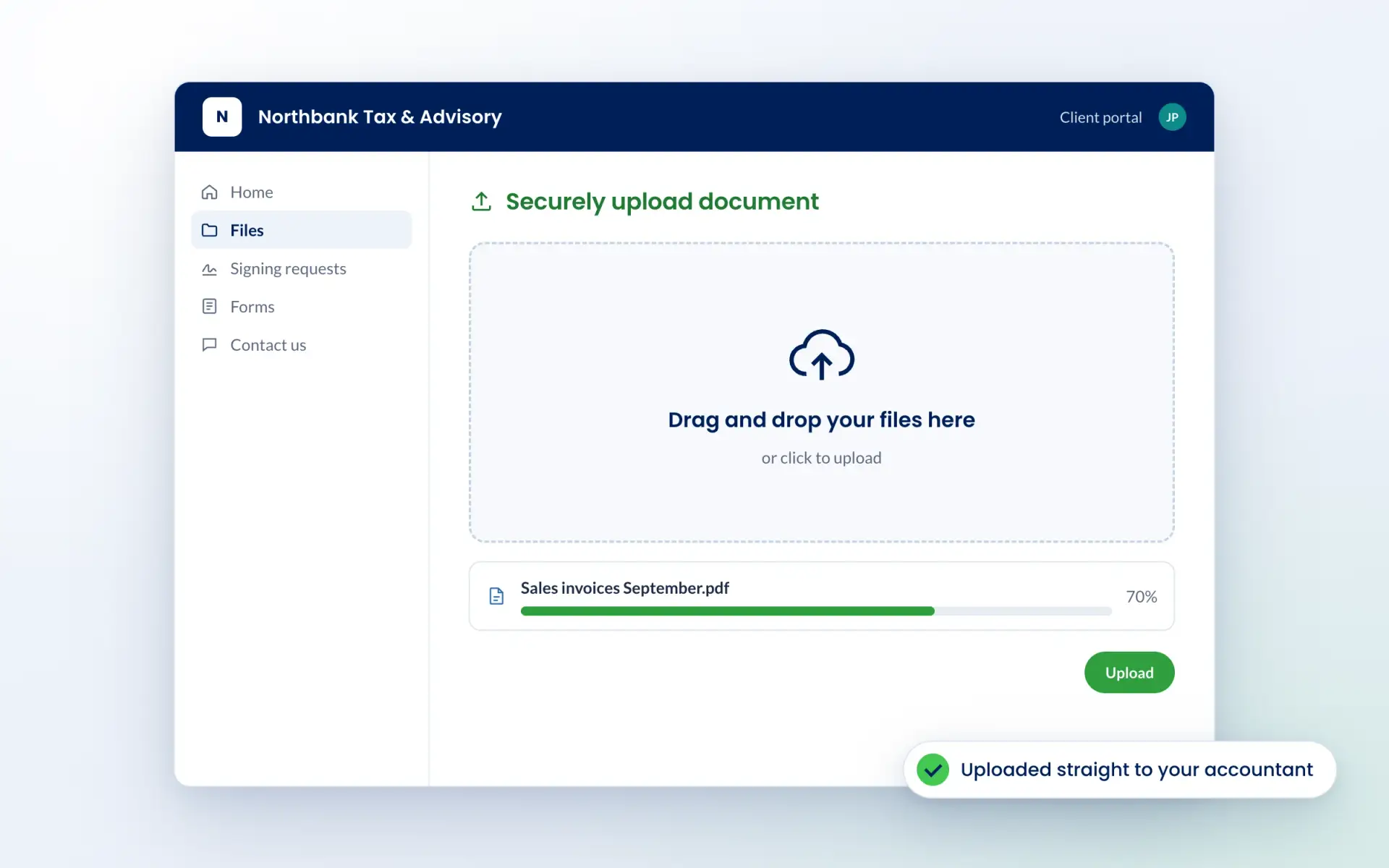
Task: Open Contact us page
Action: pos(301,345)
